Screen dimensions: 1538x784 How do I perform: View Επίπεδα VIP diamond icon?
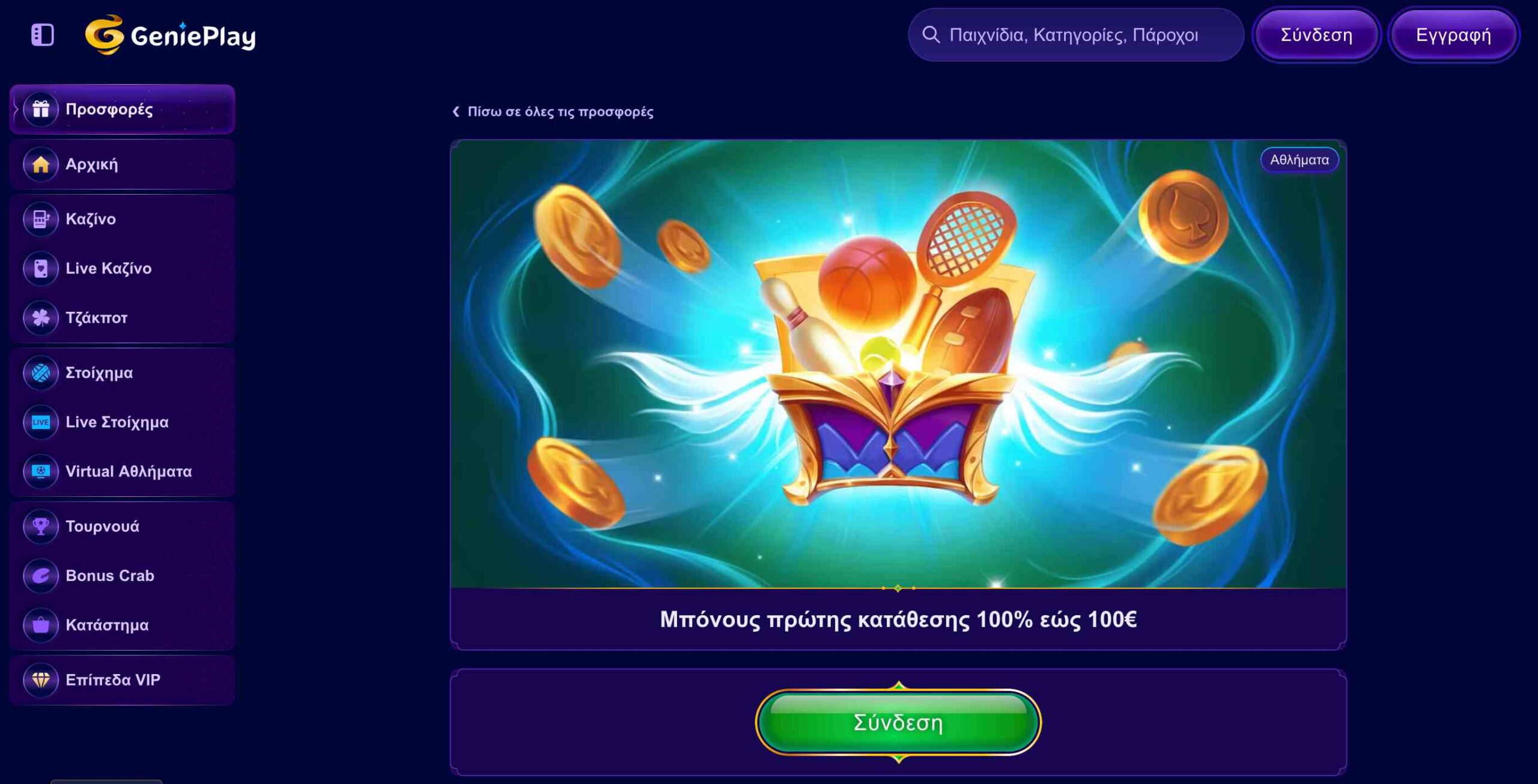point(41,680)
